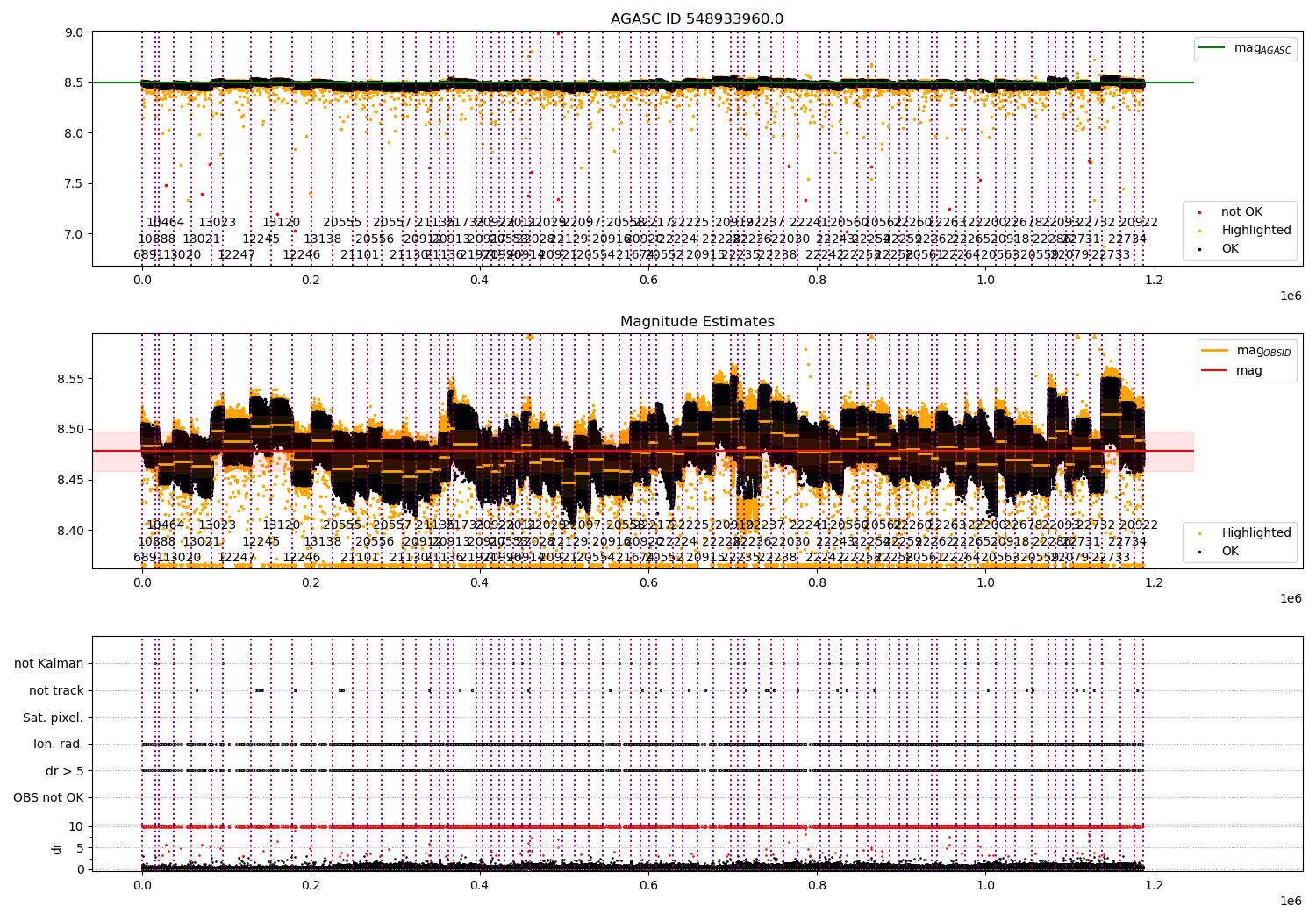Click OBSID label 12246 in Magnitude Estimates plot
The height and width of the screenshot is (921, 1316).
coord(302,558)
